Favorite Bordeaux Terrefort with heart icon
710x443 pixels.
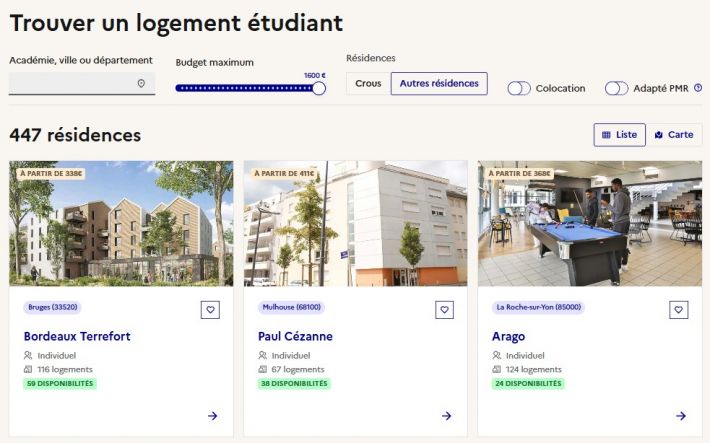point(210,310)
